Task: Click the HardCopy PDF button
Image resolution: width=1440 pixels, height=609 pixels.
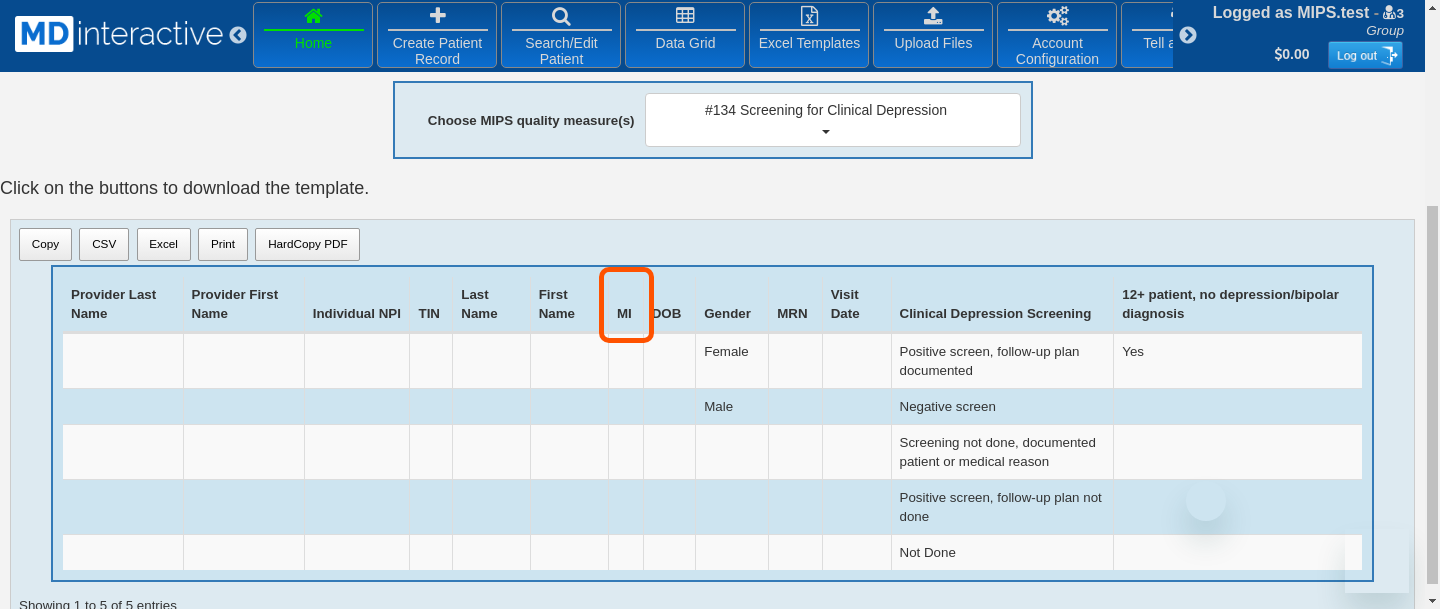Action: [307, 244]
